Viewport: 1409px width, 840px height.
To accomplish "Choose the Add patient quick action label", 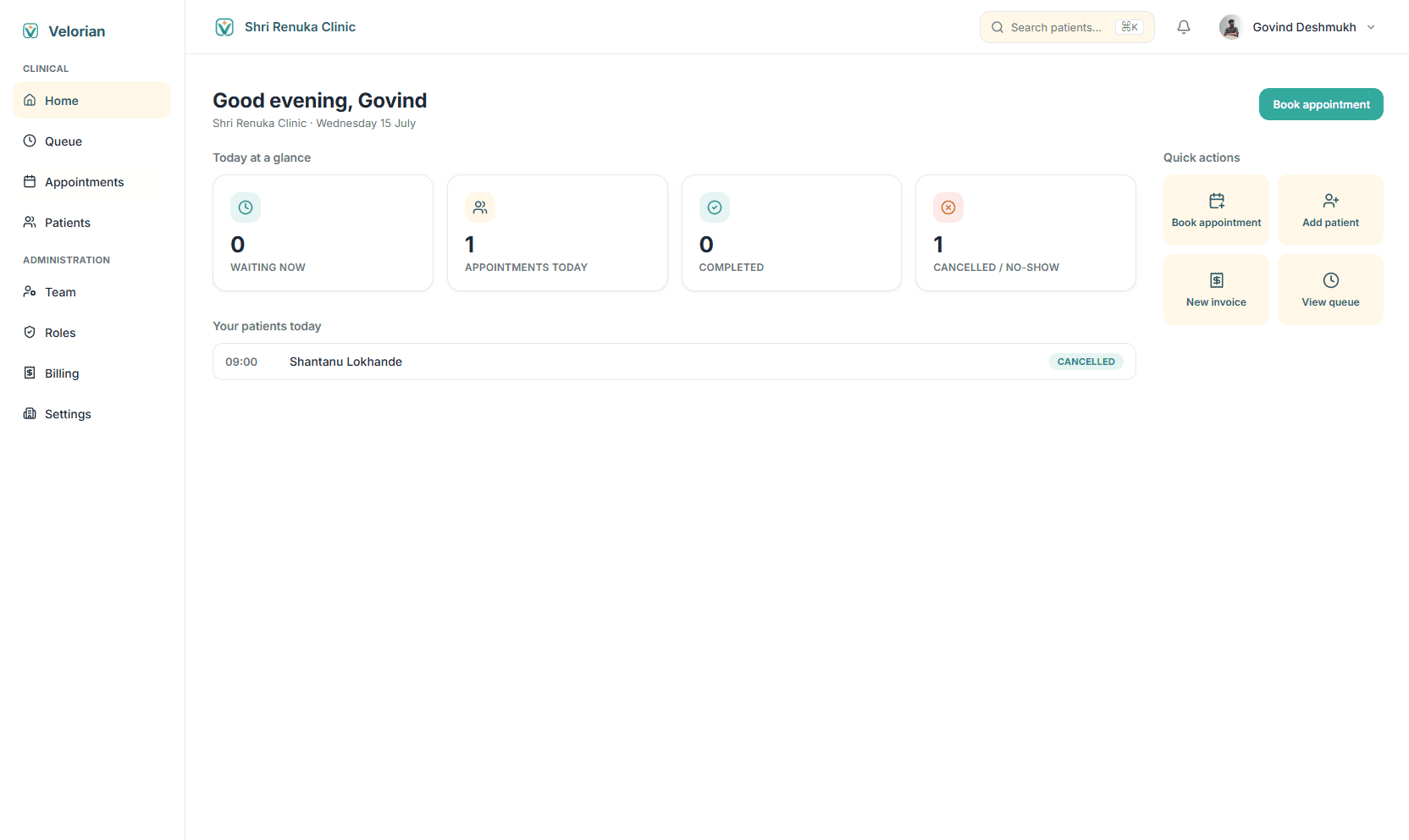I will coord(1330,223).
